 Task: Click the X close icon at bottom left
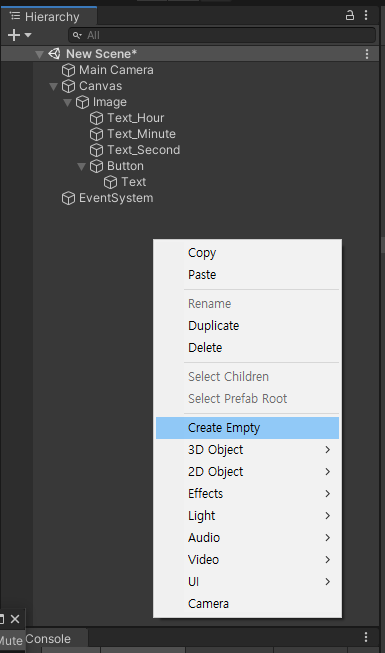point(15,619)
